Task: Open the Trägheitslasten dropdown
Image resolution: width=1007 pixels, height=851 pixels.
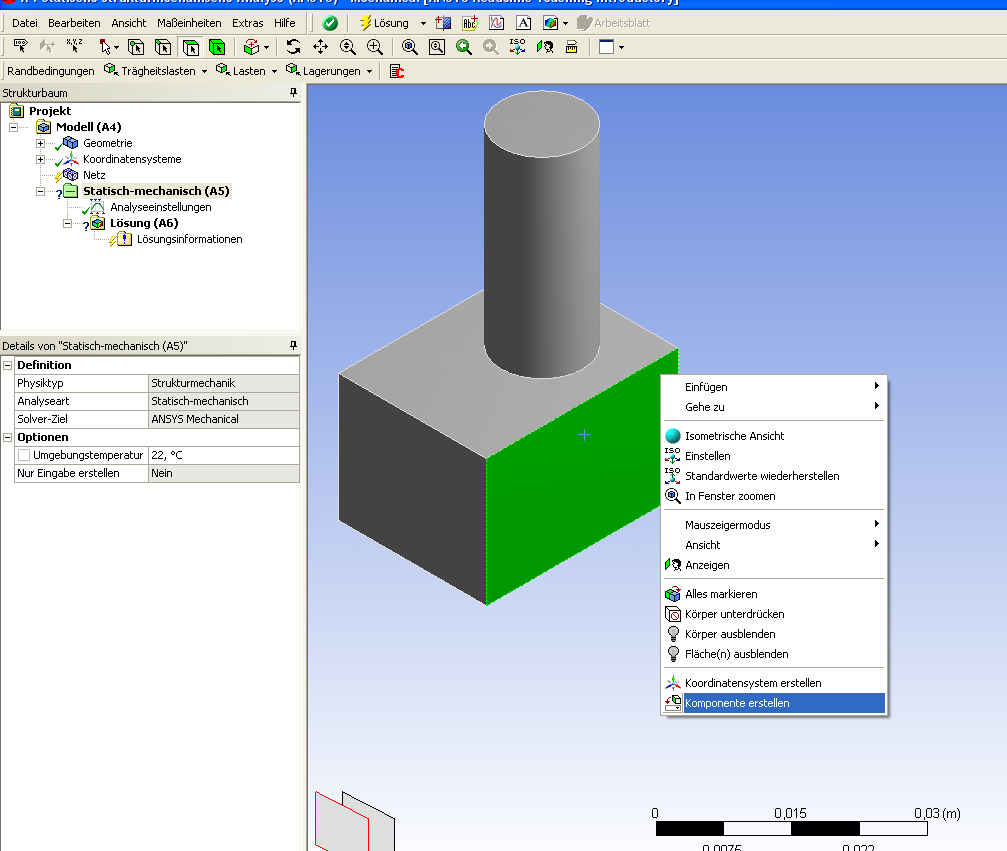Action: (x=204, y=71)
